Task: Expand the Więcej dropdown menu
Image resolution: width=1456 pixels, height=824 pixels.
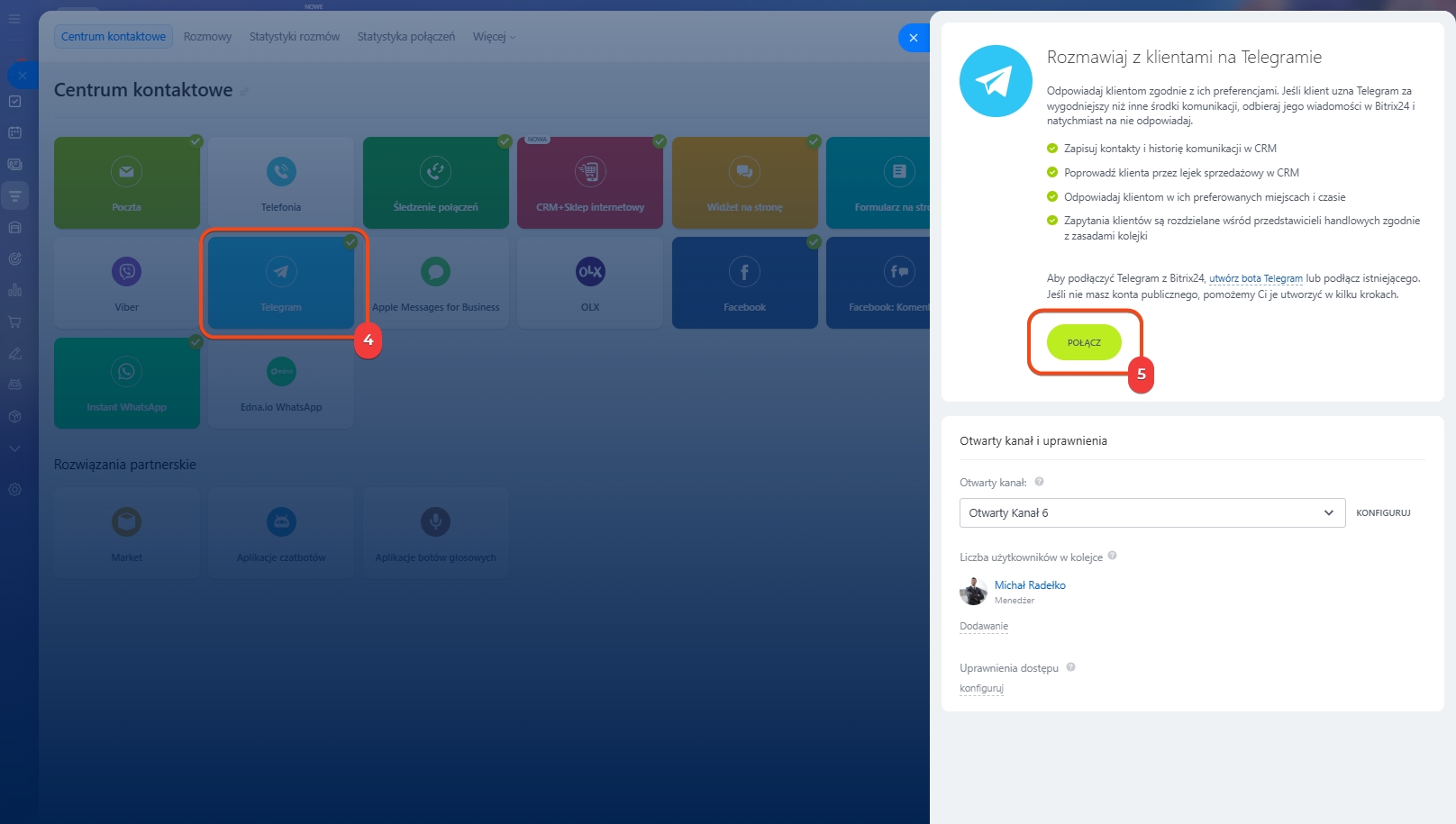Action: (494, 37)
